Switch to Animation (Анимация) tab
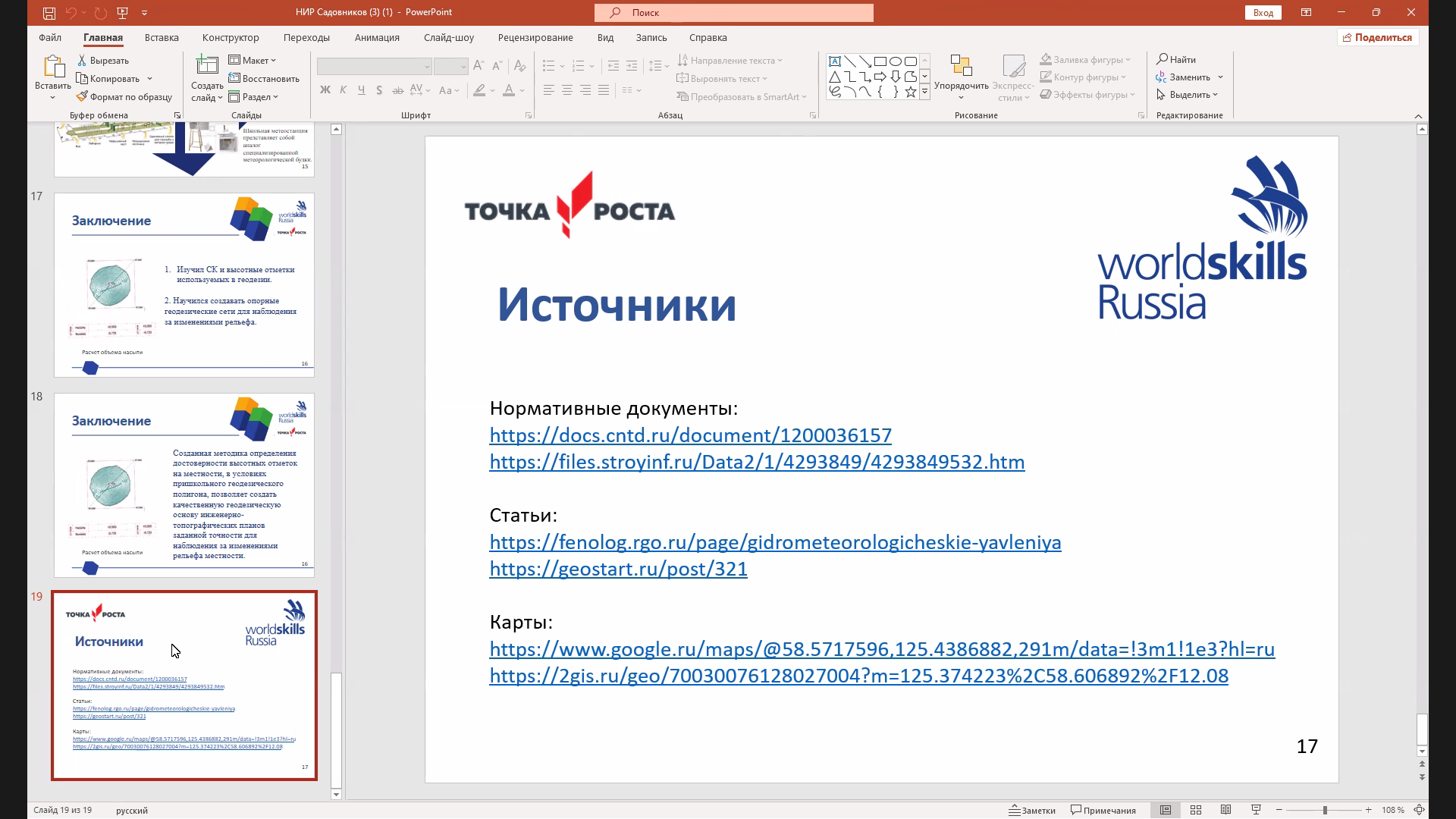Viewport: 1456px width, 819px height. coord(377,37)
